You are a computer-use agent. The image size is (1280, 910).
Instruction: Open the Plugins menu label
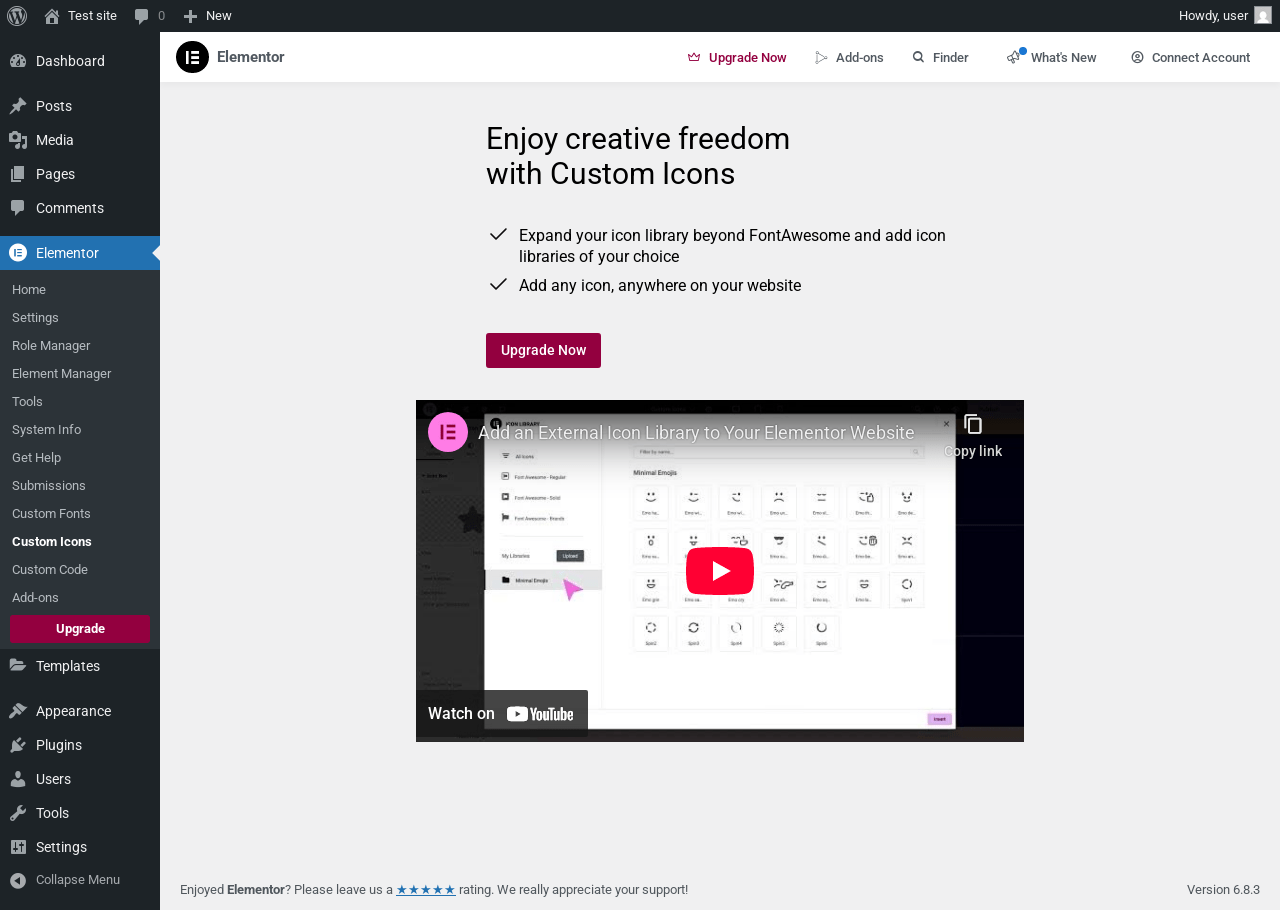59,745
